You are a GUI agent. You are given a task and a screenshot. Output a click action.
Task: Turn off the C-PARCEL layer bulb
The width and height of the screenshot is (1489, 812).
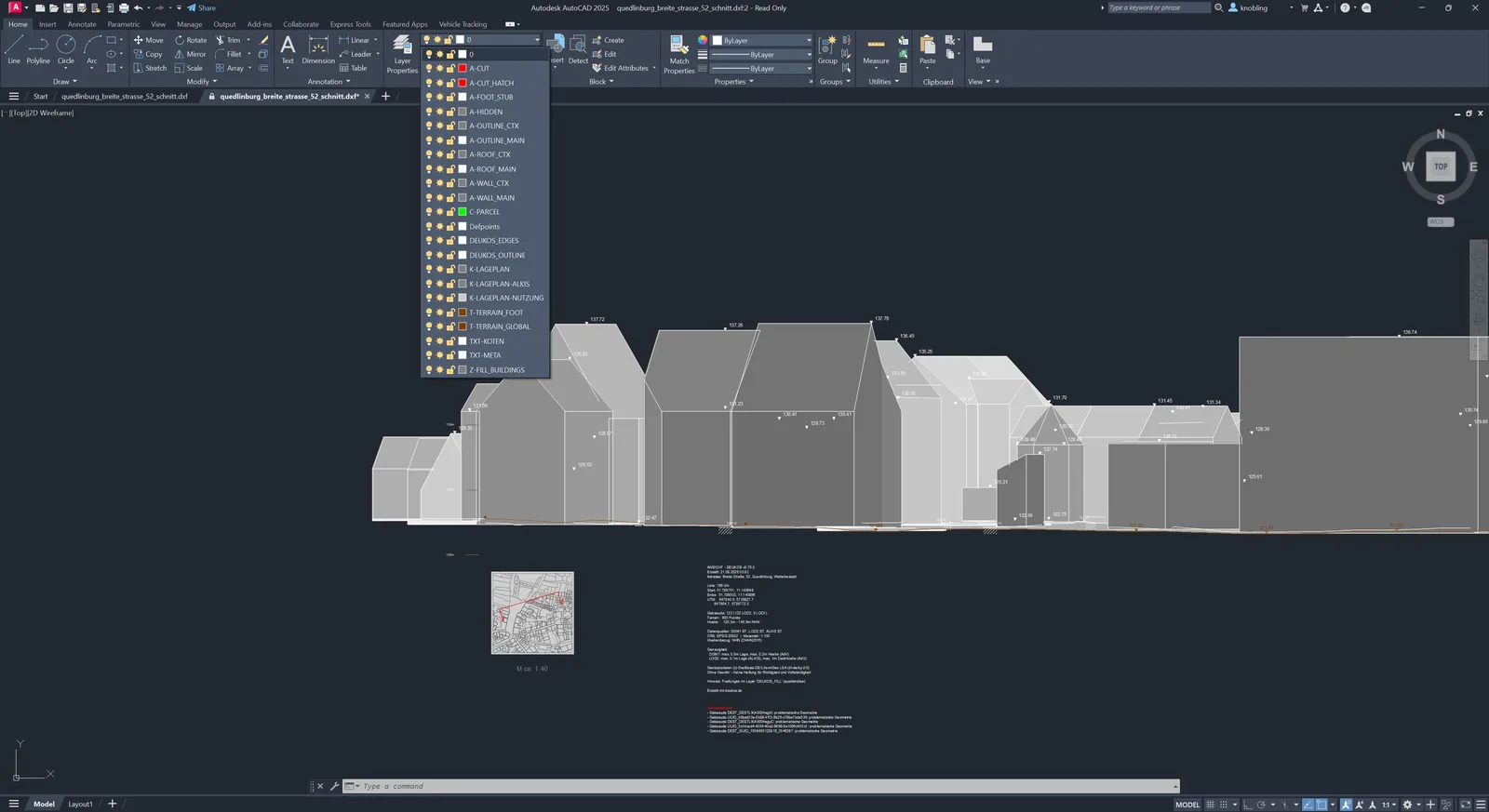429,212
